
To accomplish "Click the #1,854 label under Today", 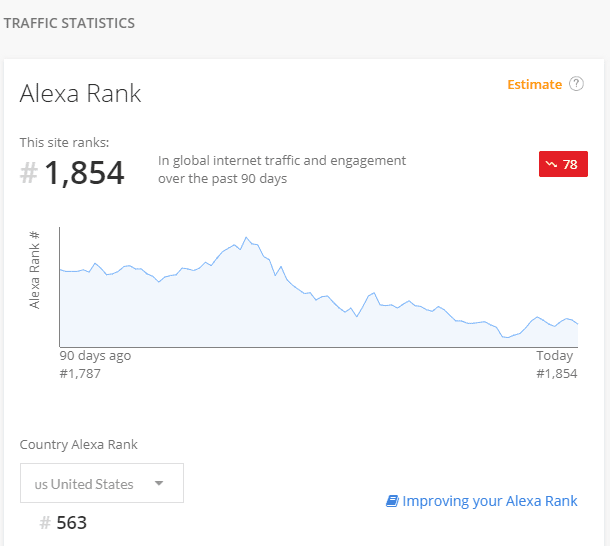I will coord(557,374).
